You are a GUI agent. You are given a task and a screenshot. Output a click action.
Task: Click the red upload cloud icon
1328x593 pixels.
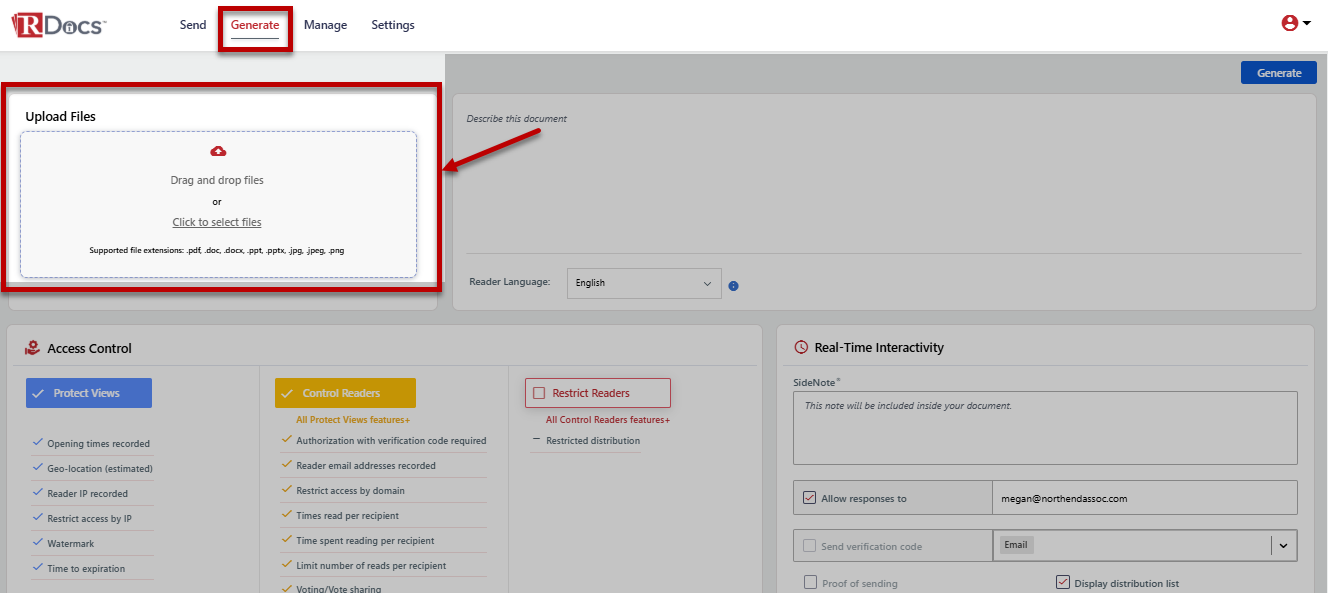coord(218,152)
